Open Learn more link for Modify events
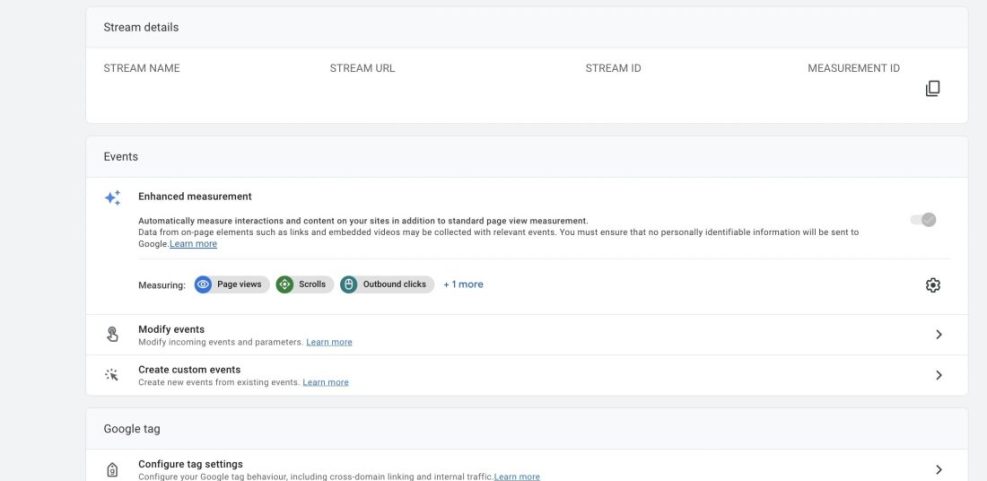The width and height of the screenshot is (987, 481). 329,342
